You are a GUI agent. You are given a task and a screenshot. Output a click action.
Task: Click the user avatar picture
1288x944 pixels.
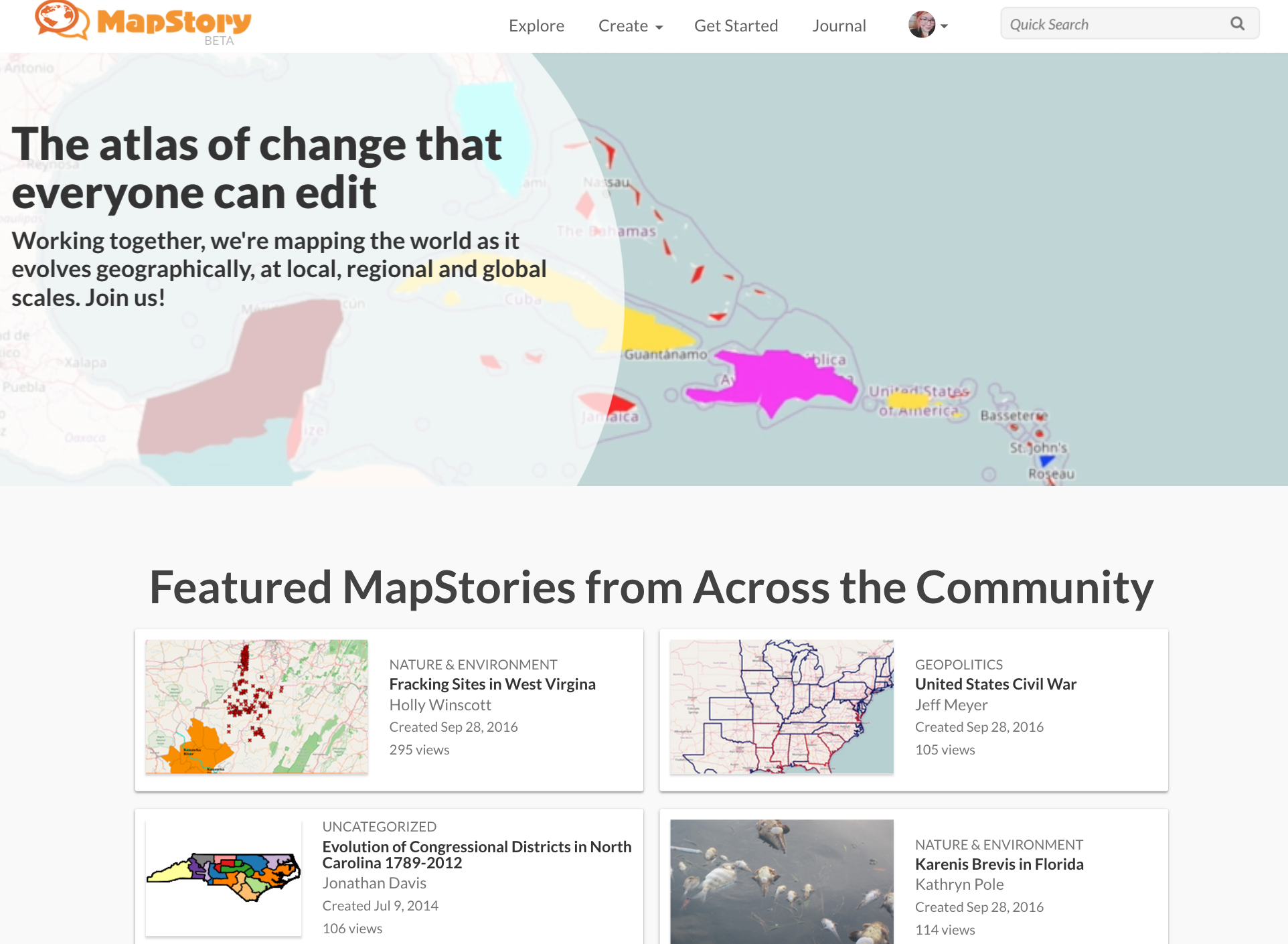[x=922, y=25]
